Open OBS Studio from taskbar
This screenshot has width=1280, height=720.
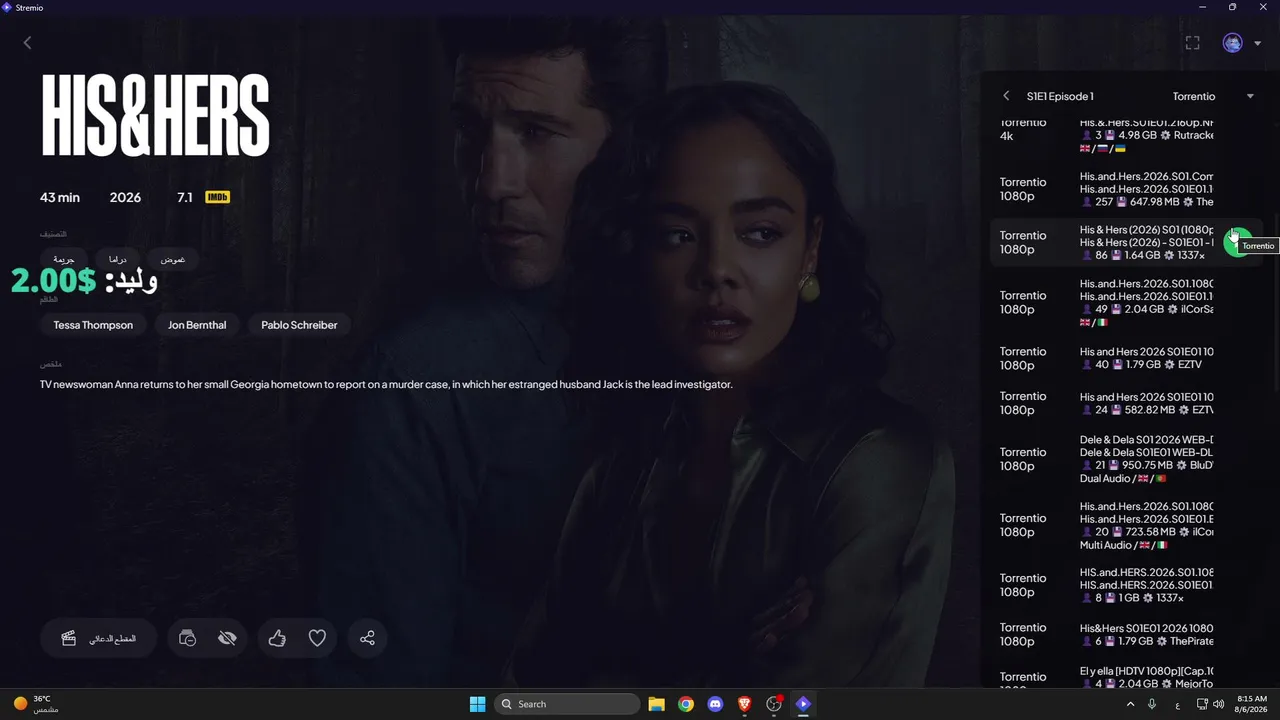click(x=774, y=704)
